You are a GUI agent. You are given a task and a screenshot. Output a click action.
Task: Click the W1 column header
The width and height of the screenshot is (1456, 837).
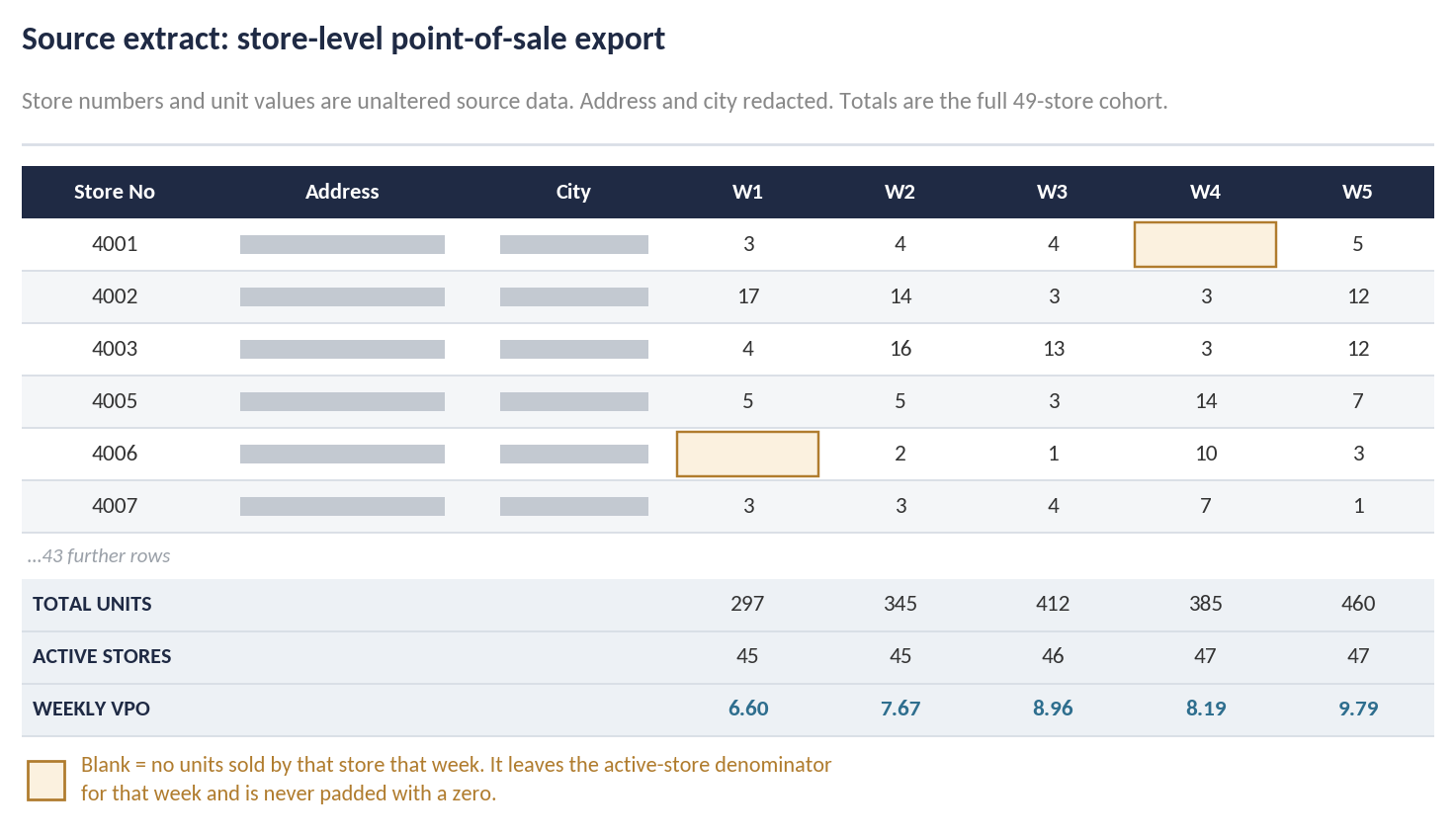(x=747, y=192)
